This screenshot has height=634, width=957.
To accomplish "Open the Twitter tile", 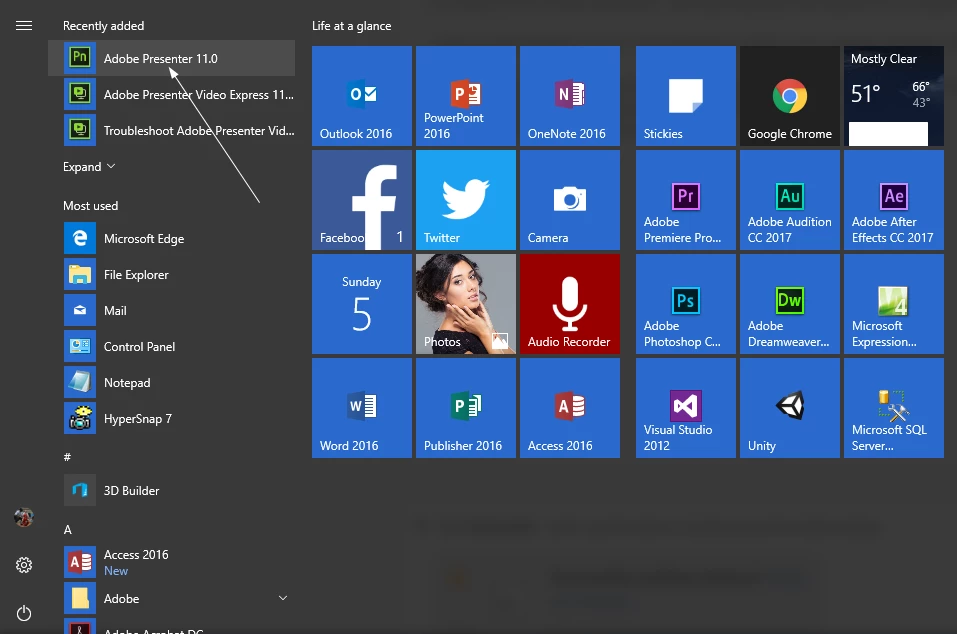I will (x=466, y=200).
